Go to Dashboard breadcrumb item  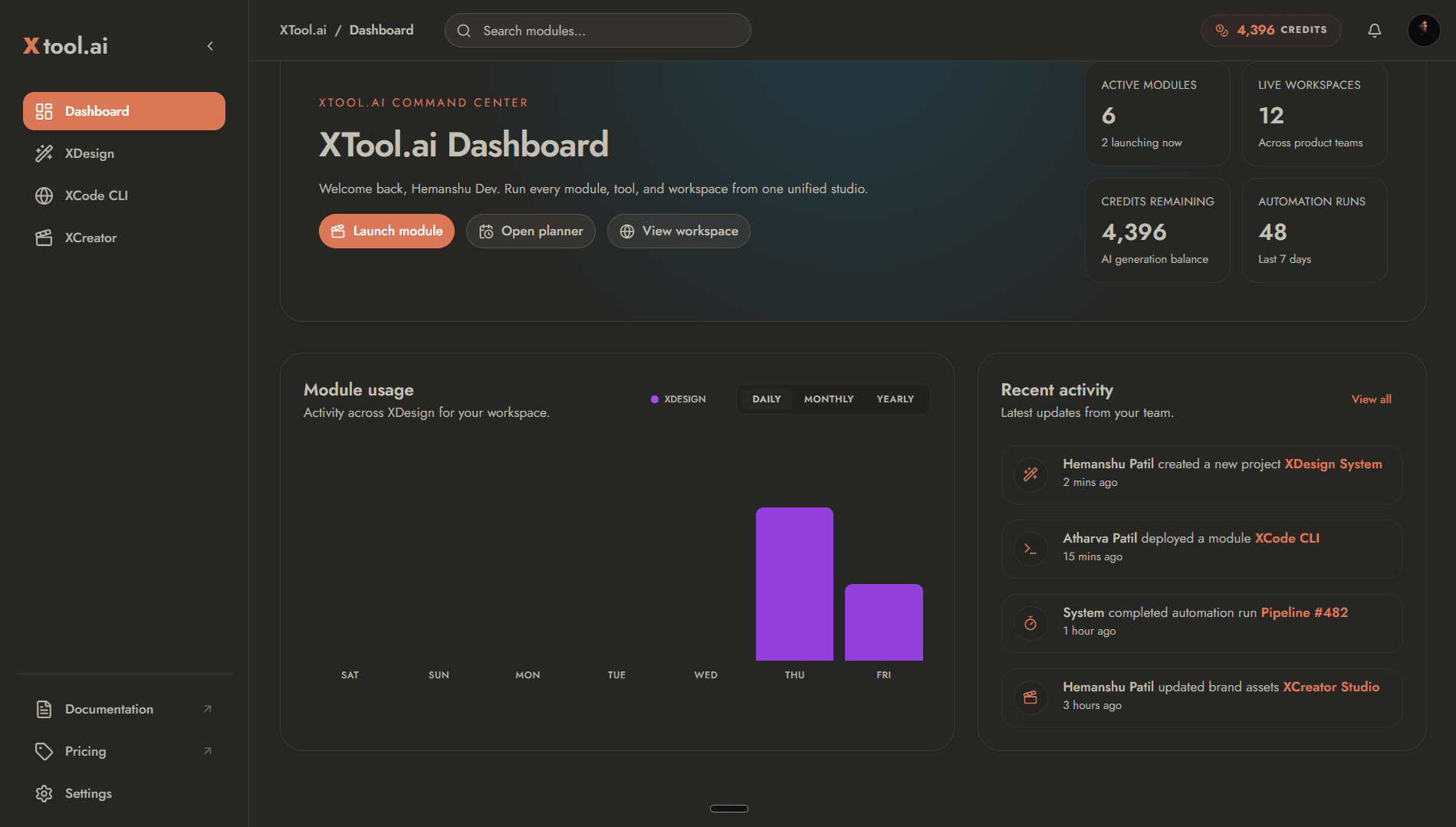tap(381, 30)
